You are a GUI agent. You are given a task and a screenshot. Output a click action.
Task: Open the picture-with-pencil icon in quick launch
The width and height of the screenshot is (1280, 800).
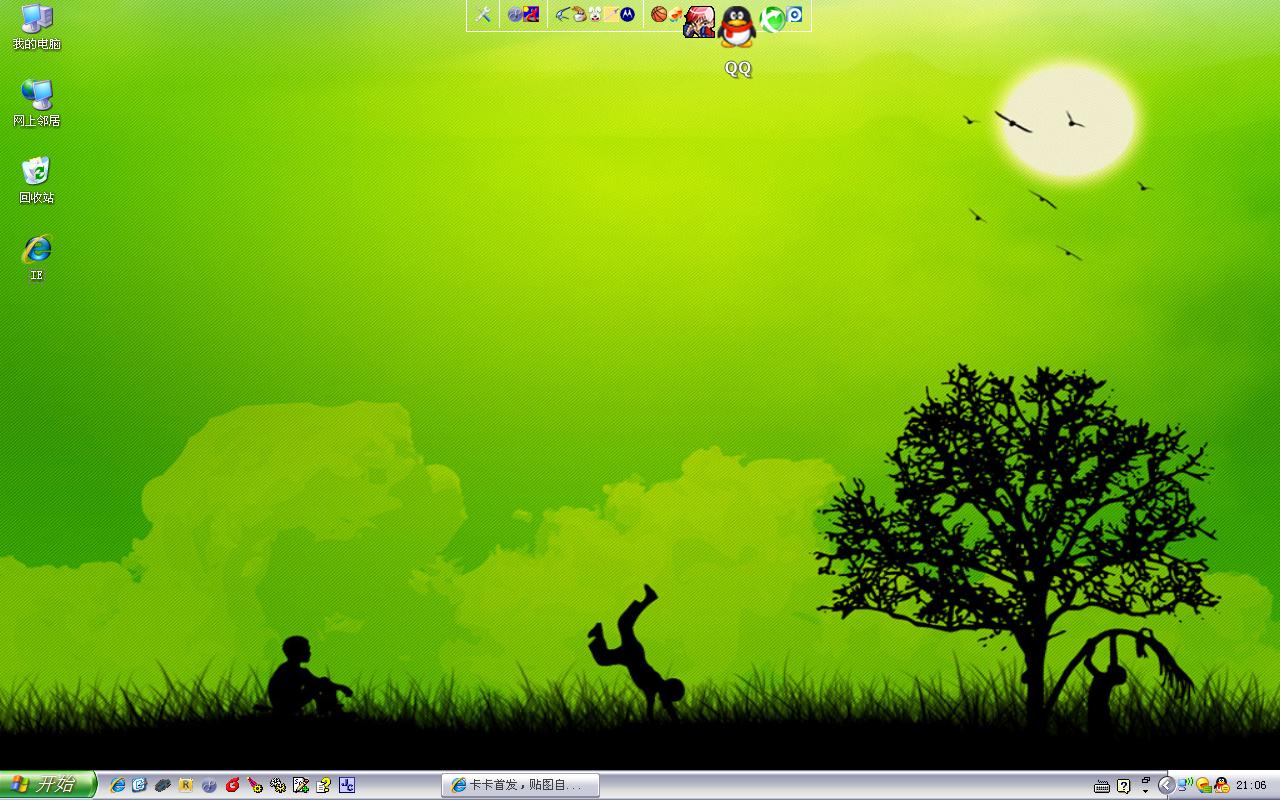(x=301, y=785)
